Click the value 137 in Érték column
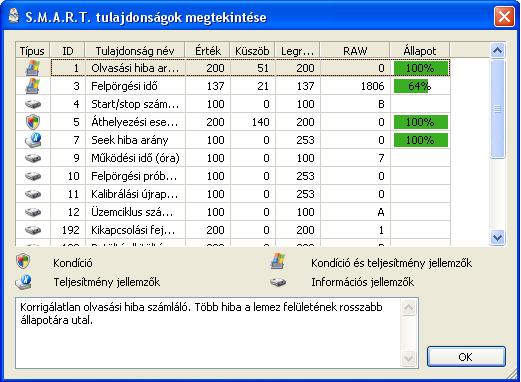This screenshot has height=382, width=521. (x=215, y=86)
